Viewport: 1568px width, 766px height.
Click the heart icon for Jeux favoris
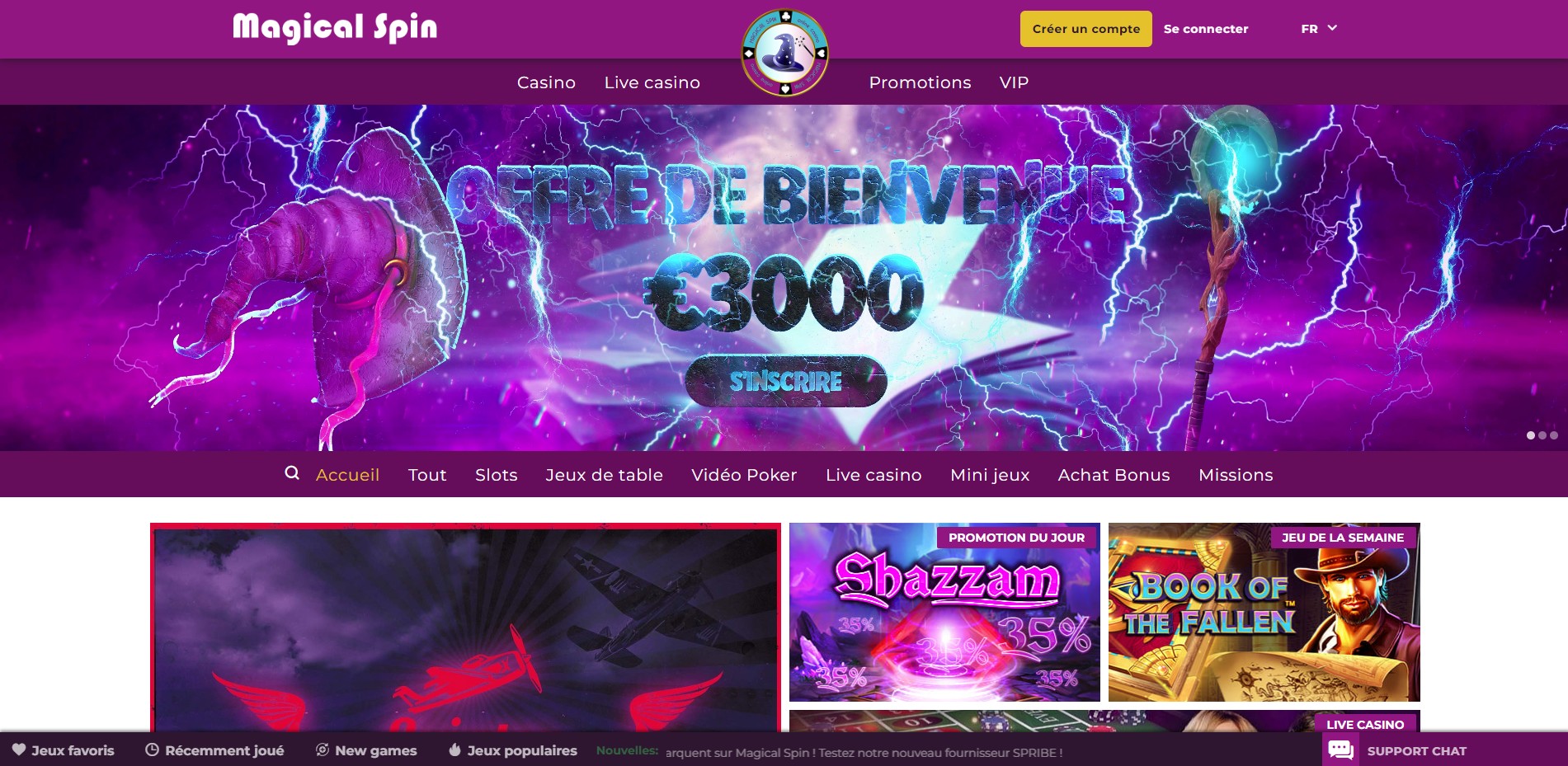pyautogui.click(x=18, y=750)
